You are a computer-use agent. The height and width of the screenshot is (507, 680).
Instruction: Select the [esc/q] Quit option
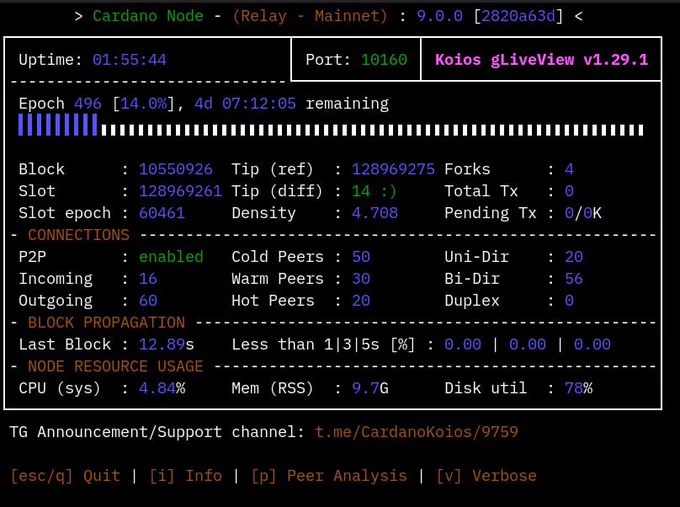point(65,476)
